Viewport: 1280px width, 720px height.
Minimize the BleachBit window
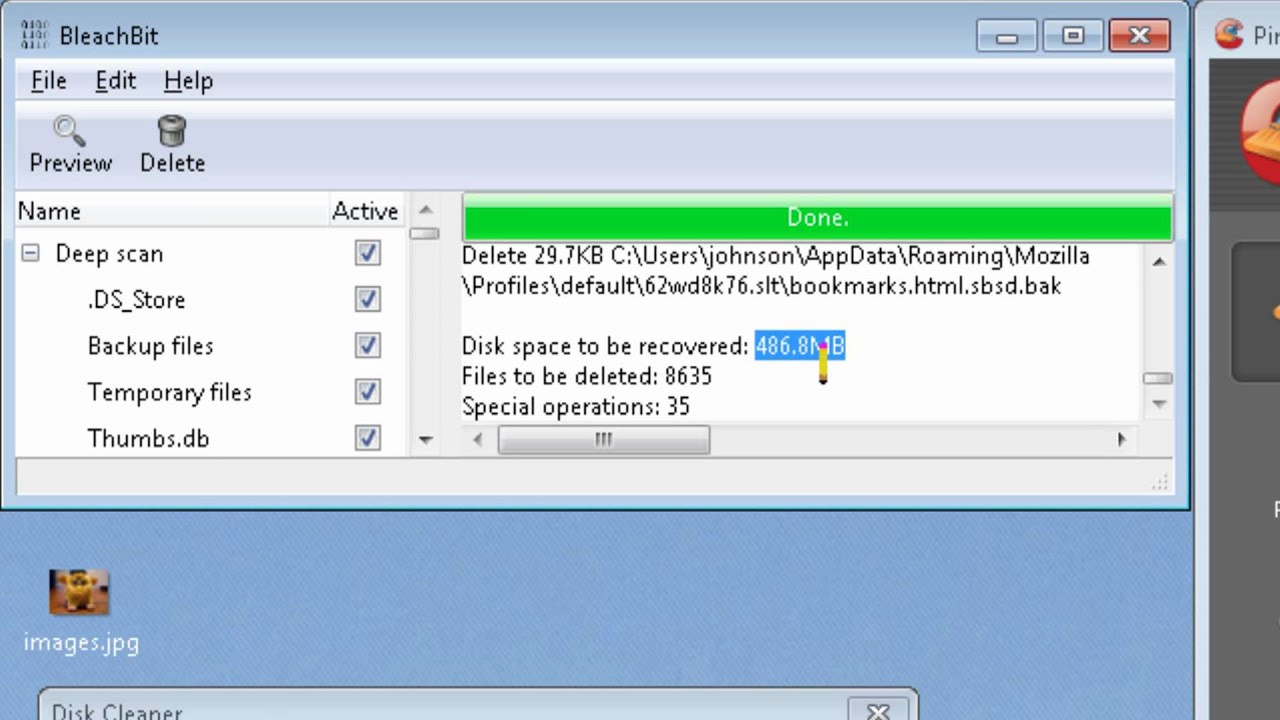(1006, 37)
